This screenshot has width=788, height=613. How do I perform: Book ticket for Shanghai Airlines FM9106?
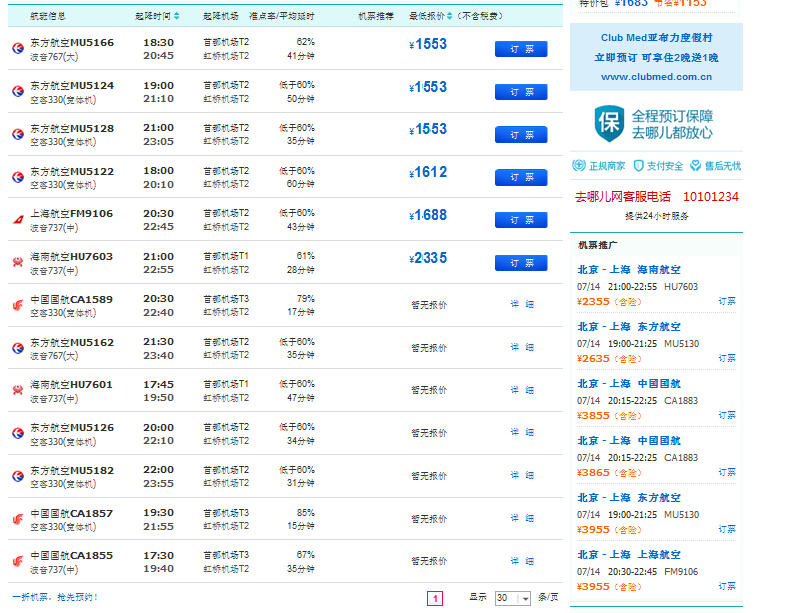pos(521,220)
